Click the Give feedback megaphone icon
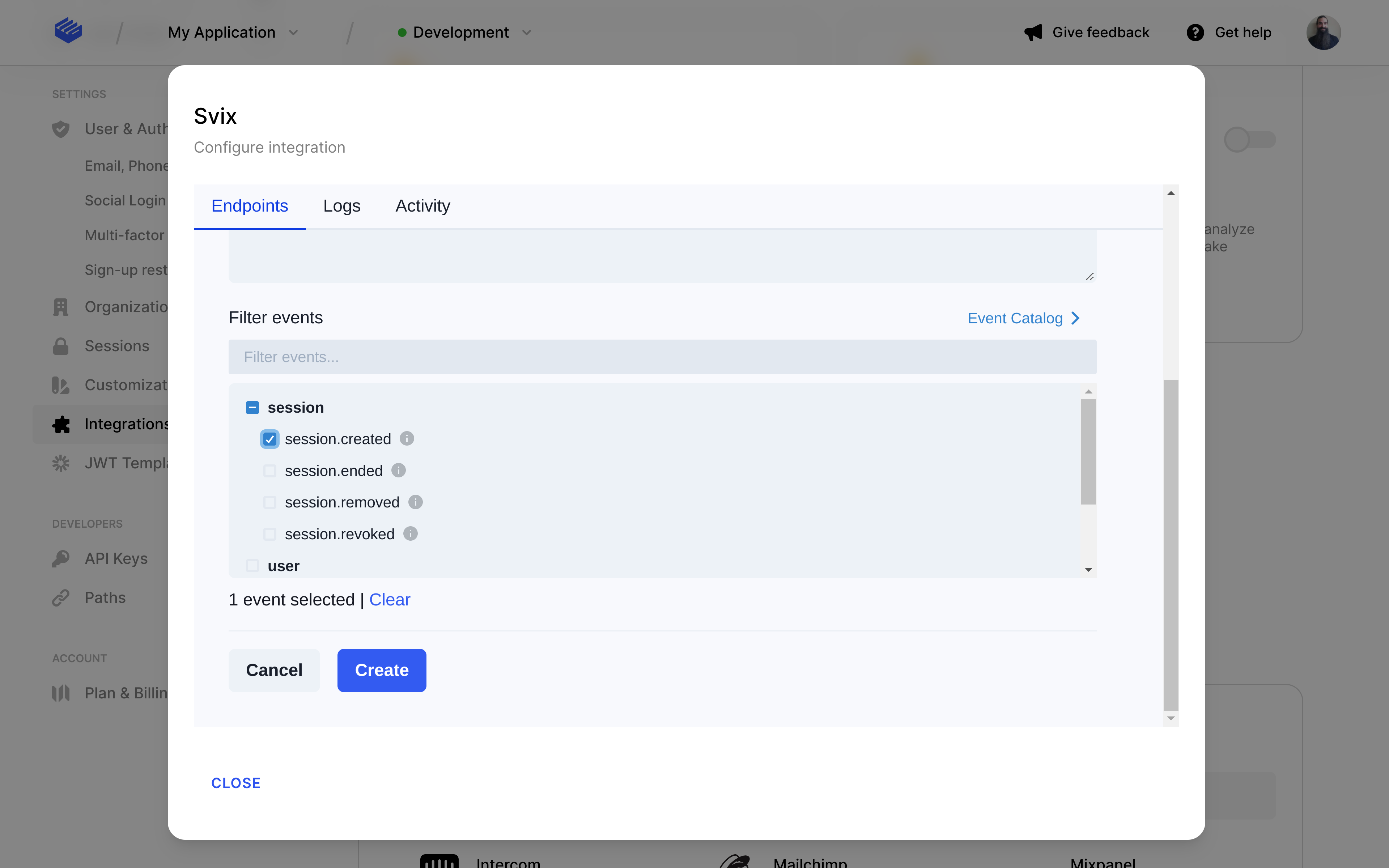Viewport: 1389px width, 868px height. point(1033,33)
